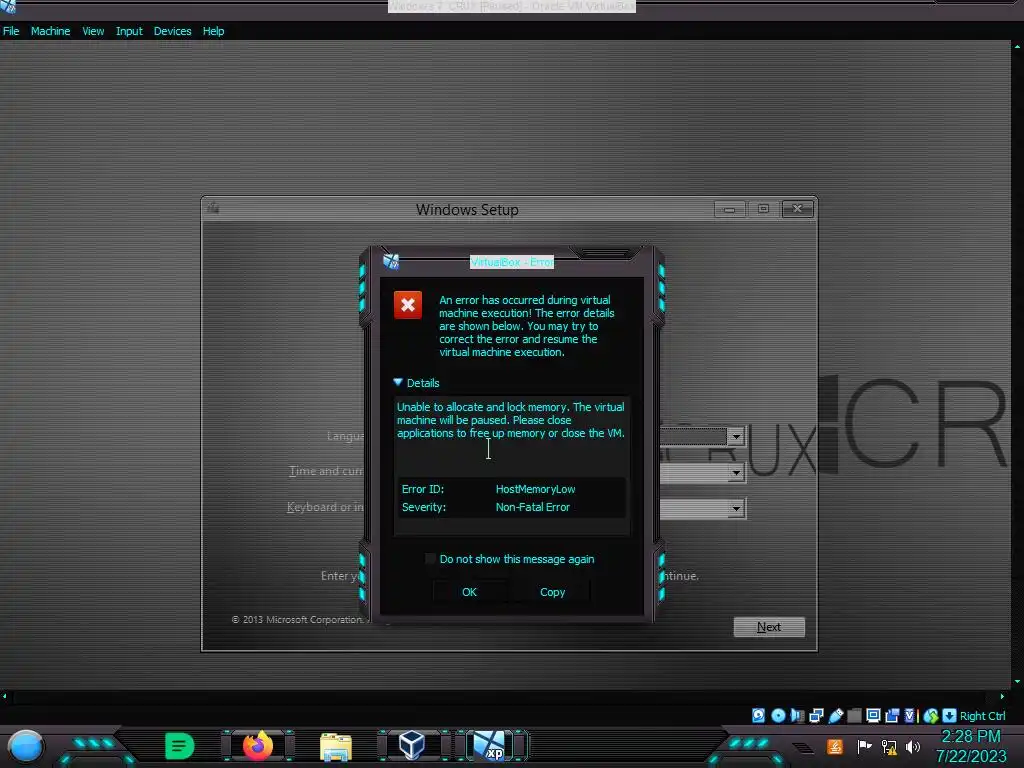Screen dimensions: 1024x768
Task: Launch Firefox from the taskbar
Action: (258, 746)
